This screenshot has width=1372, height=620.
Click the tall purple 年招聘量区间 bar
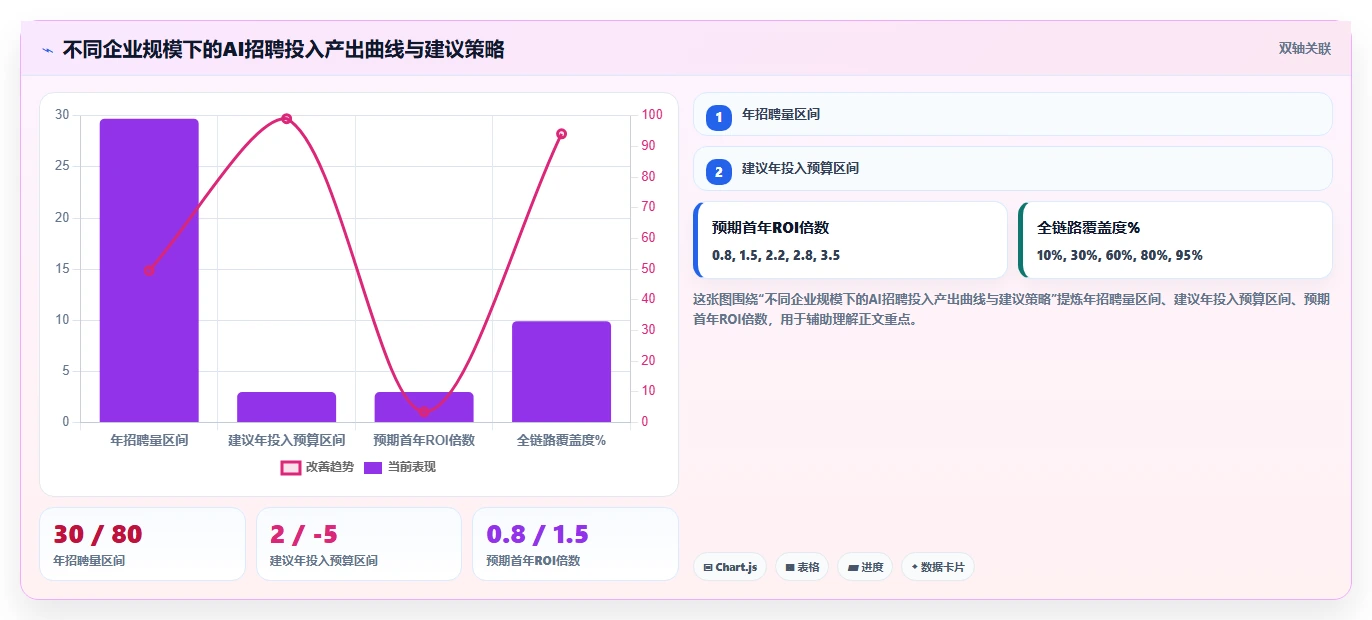click(x=149, y=270)
